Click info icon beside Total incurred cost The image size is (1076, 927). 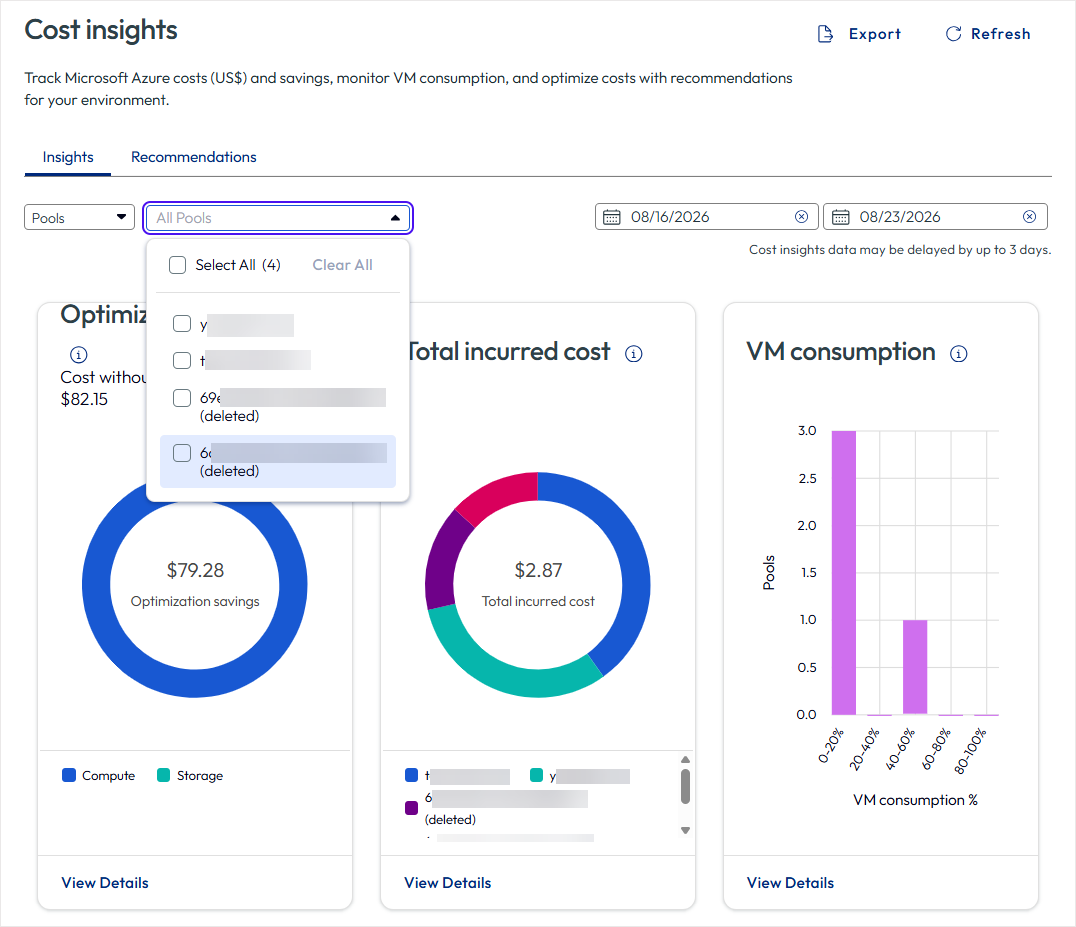click(633, 354)
